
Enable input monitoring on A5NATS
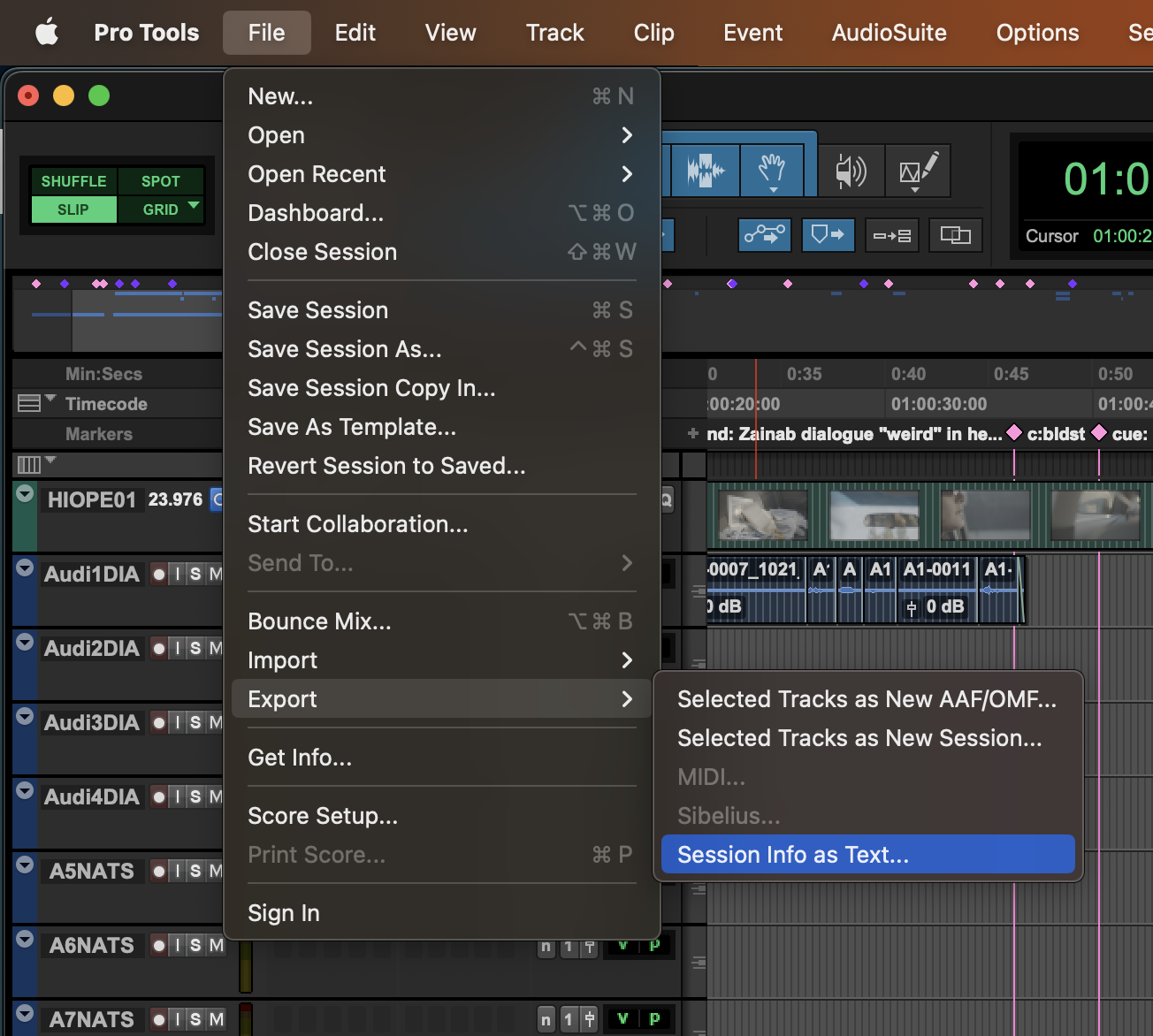point(178,871)
